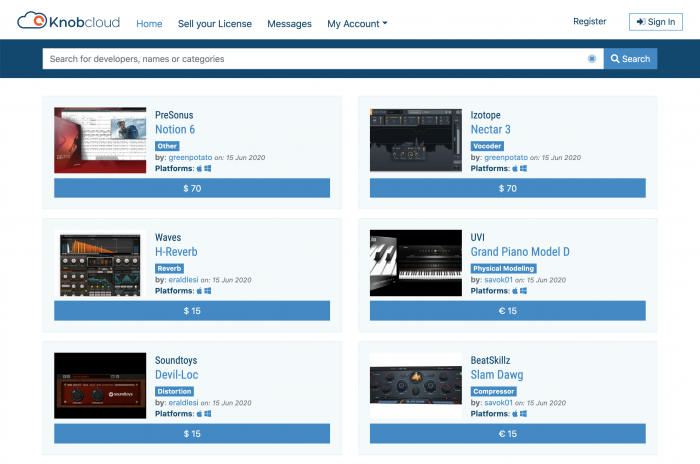The image size is (700, 464).
Task: Click the Apple platform icon for Notion 6
Action: pyautogui.click(x=199, y=168)
